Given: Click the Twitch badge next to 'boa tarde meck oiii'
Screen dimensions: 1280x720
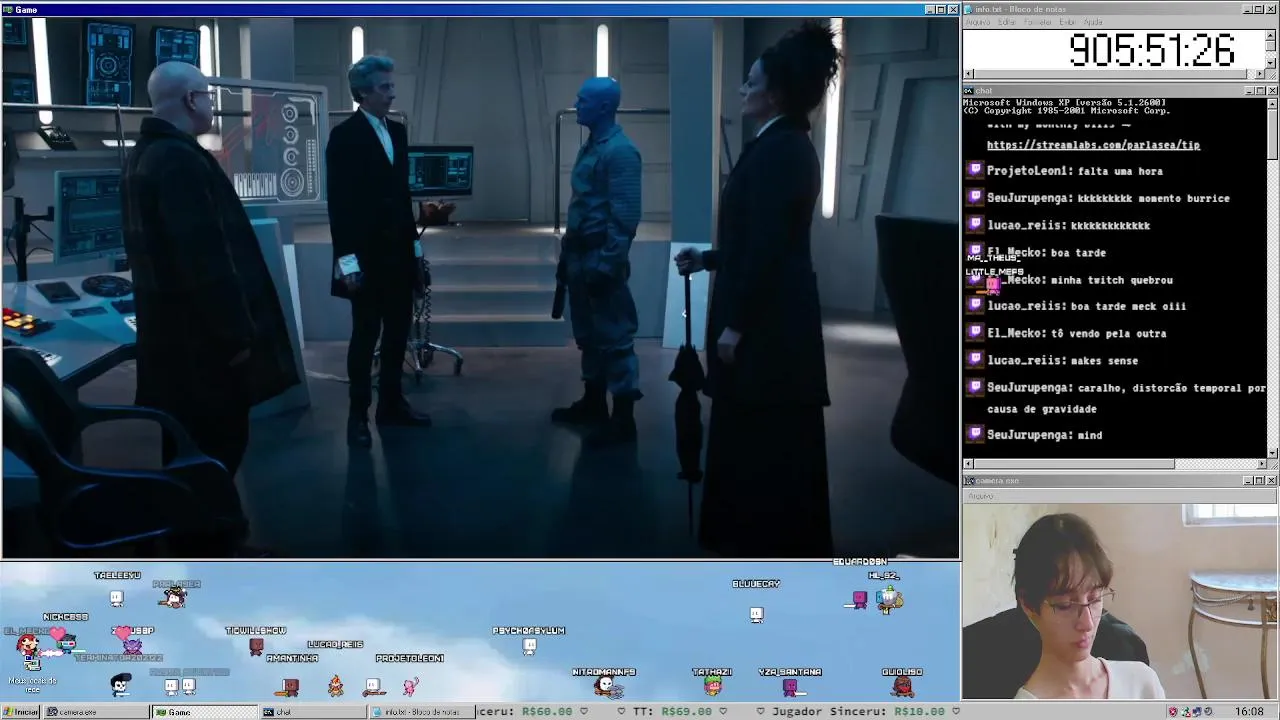Looking at the screenshot, I should pos(975,306).
